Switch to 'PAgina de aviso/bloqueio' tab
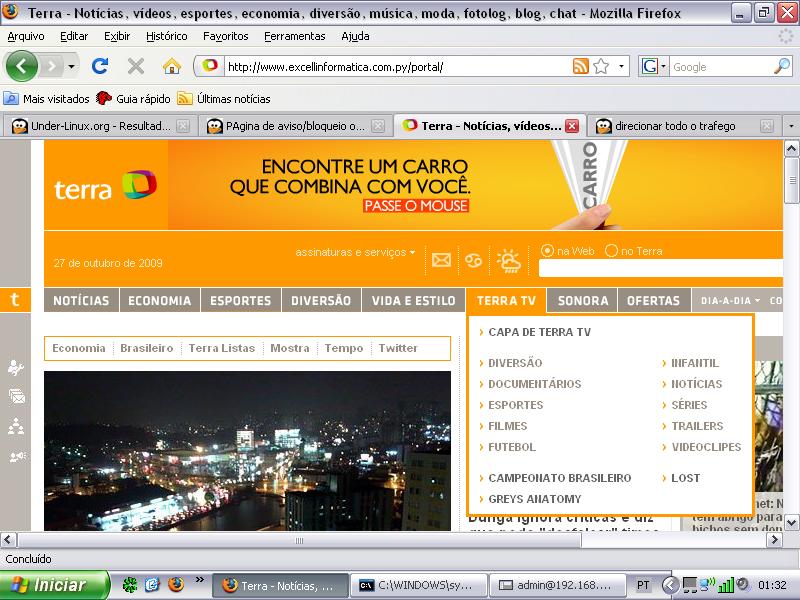Viewport: 800px width, 600px height. (293, 126)
